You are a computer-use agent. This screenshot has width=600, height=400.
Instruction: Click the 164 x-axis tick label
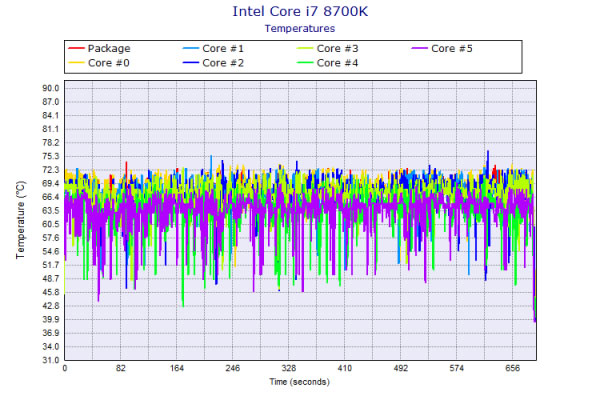tap(177, 368)
